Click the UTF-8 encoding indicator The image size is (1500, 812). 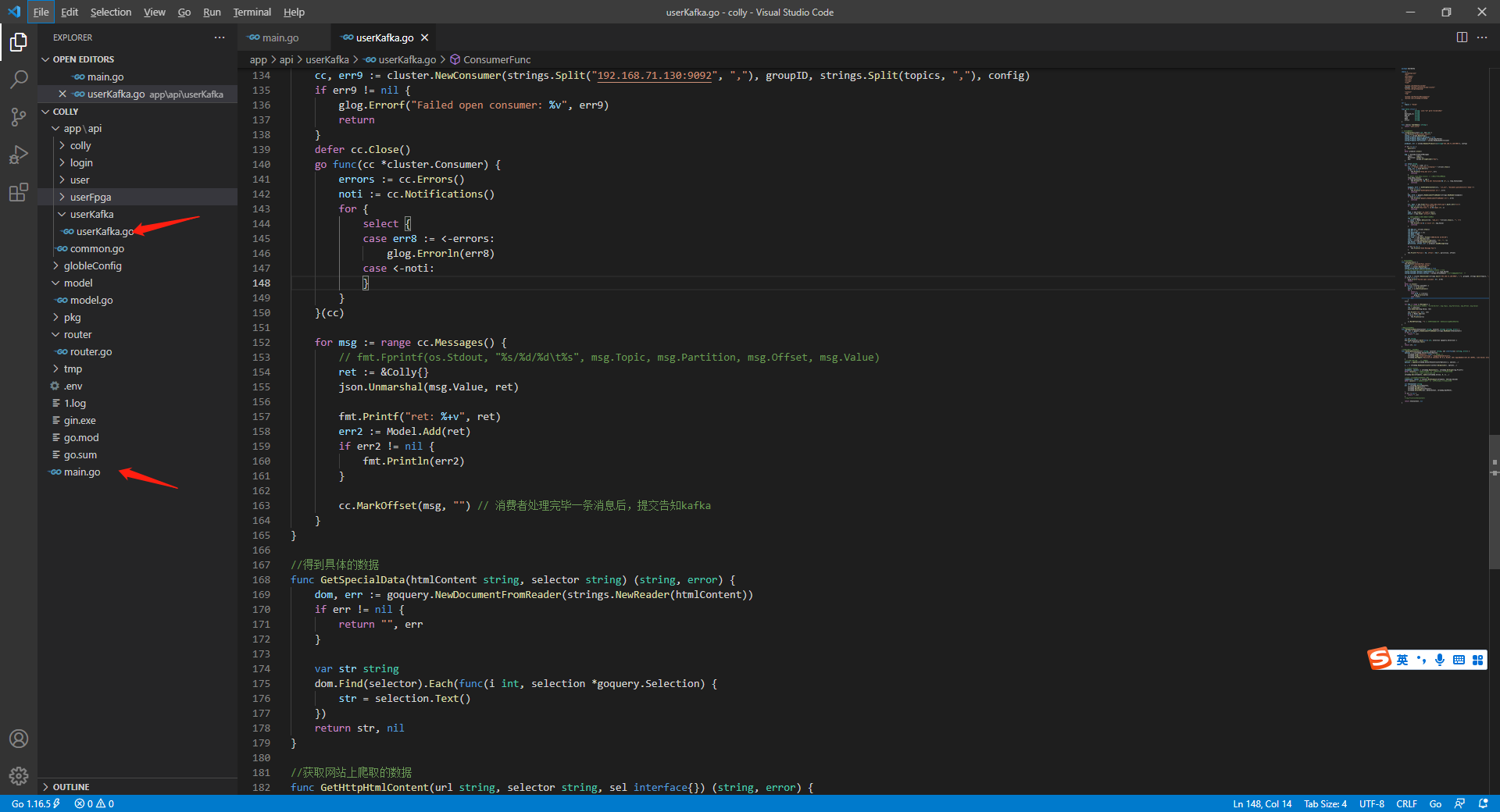click(x=1371, y=803)
